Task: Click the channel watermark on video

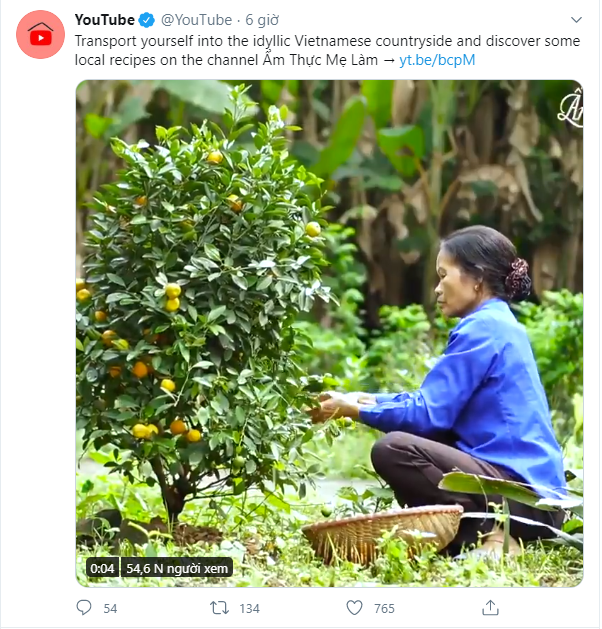Action: point(570,109)
